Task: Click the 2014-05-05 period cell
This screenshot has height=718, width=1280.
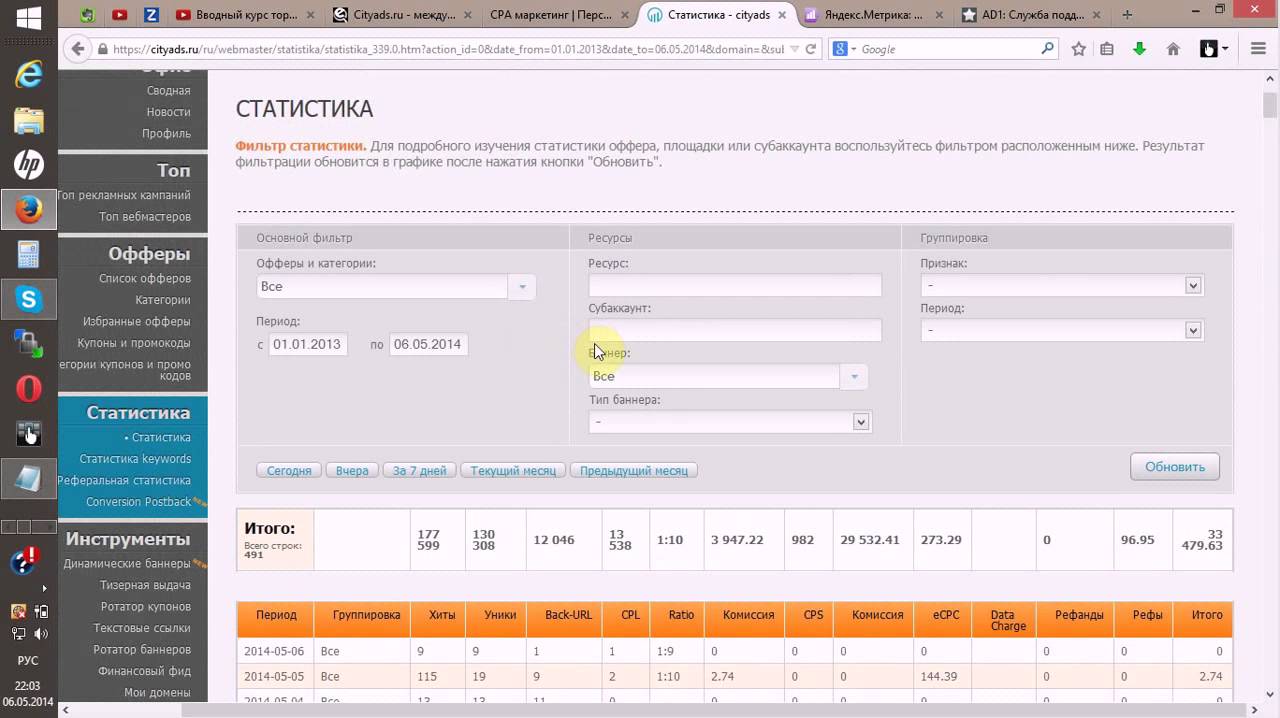Action: tap(274, 677)
